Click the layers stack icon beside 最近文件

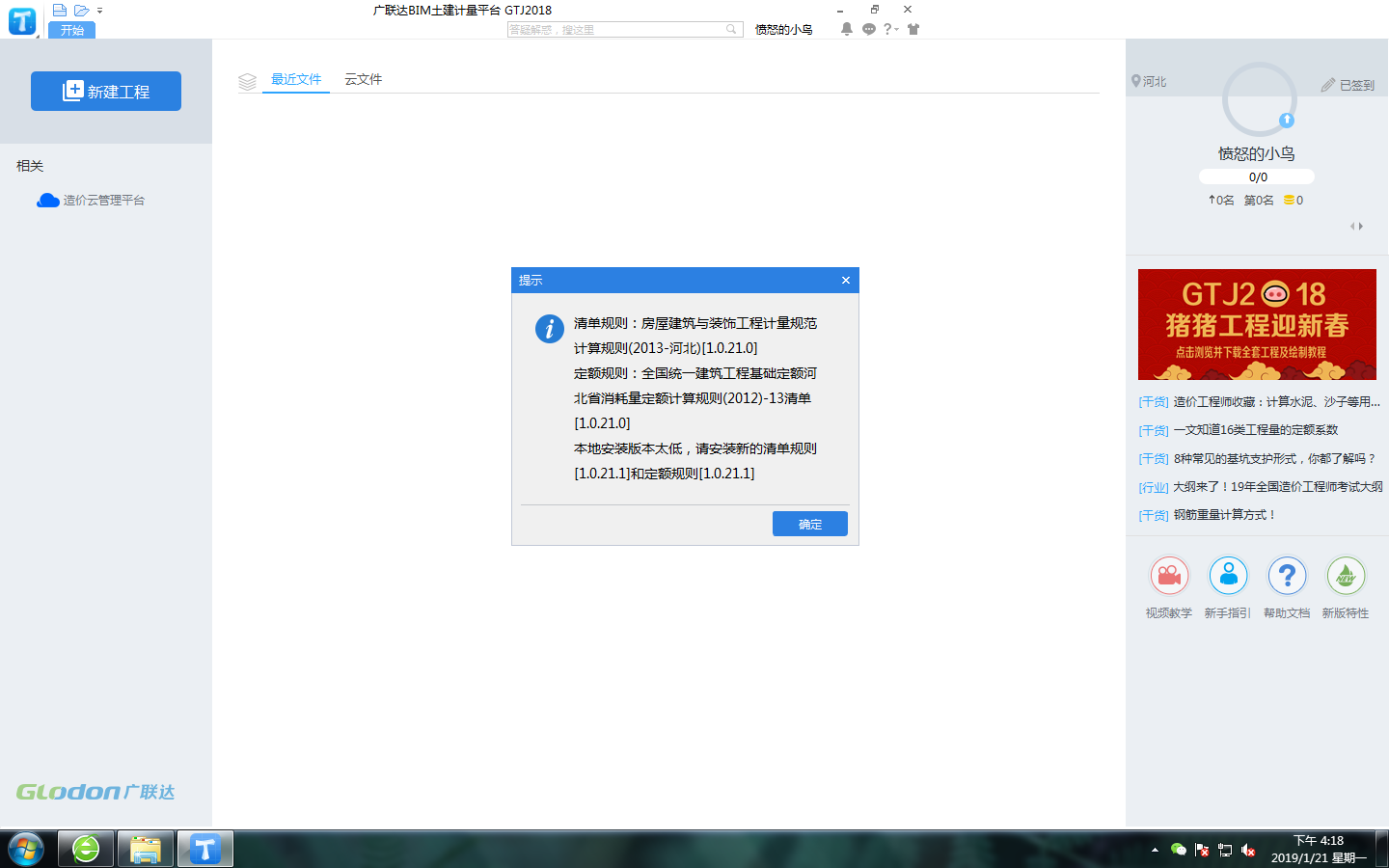pyautogui.click(x=247, y=82)
